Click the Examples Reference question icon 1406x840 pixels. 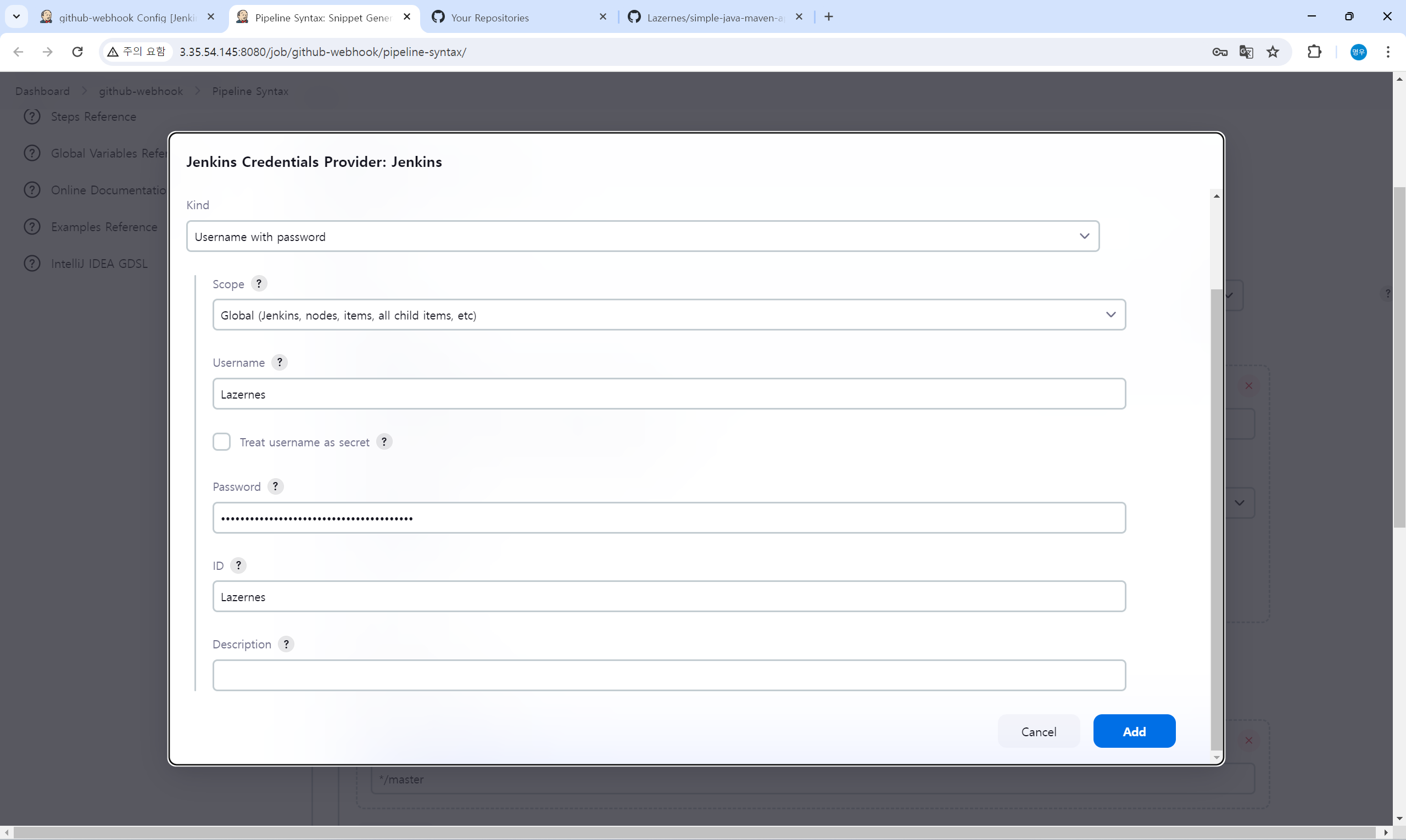click(32, 226)
